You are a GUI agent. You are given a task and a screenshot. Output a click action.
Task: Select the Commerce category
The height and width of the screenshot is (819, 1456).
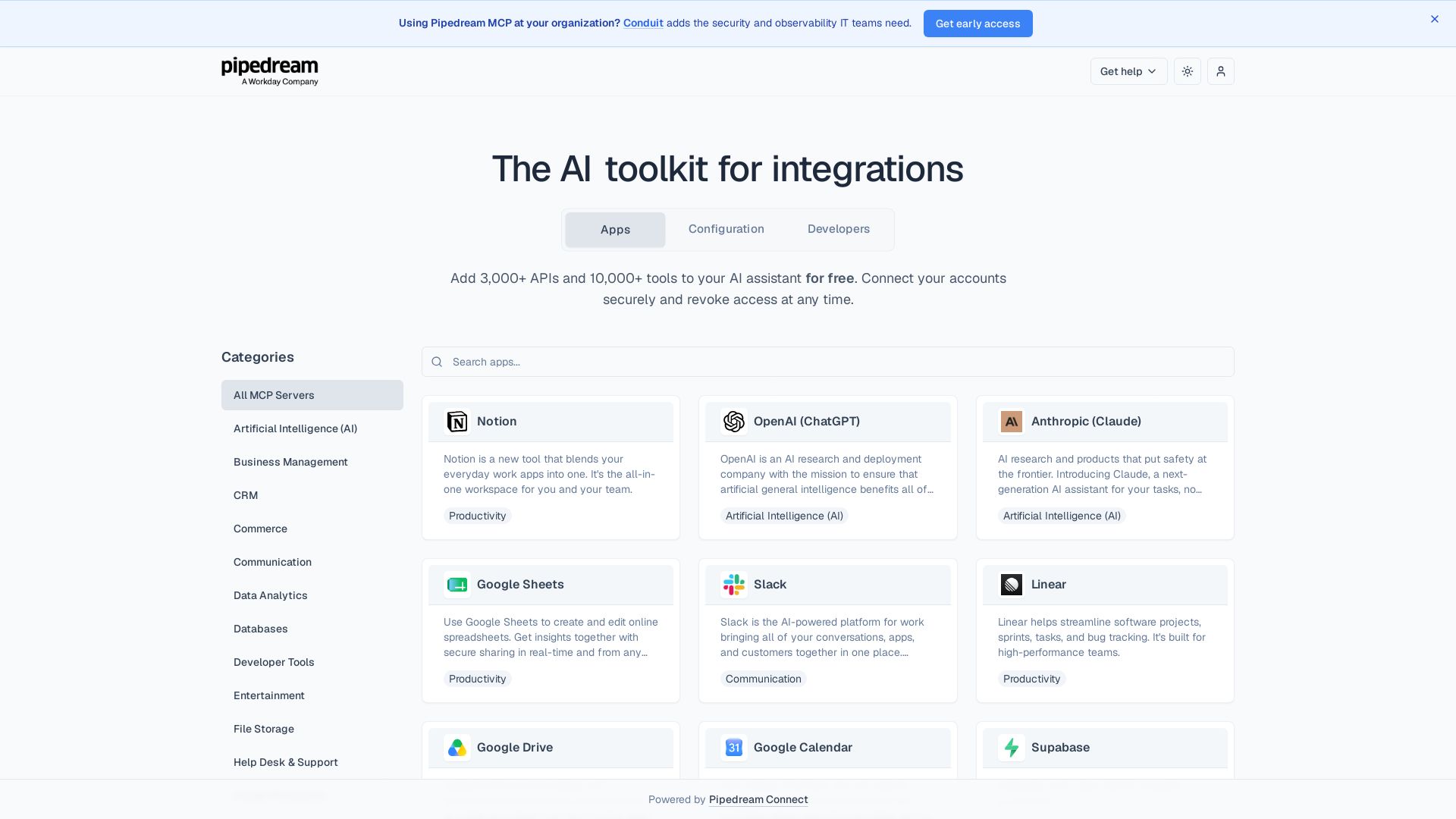point(312,529)
